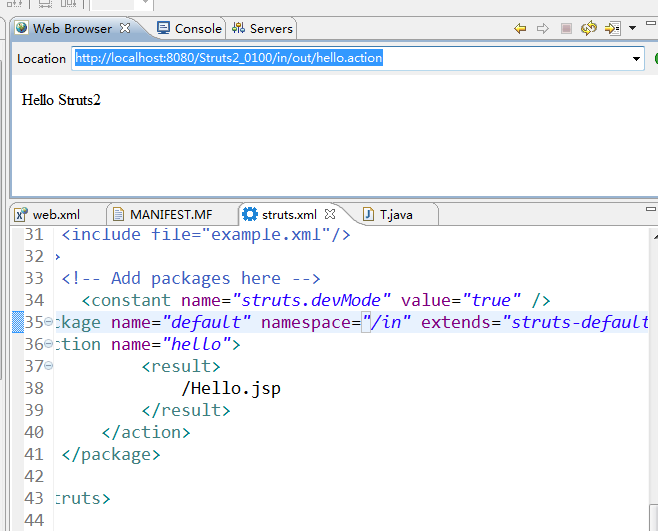Screen dimensions: 658x531
Task: Click the T.java file icon
Action: [x=368, y=214]
